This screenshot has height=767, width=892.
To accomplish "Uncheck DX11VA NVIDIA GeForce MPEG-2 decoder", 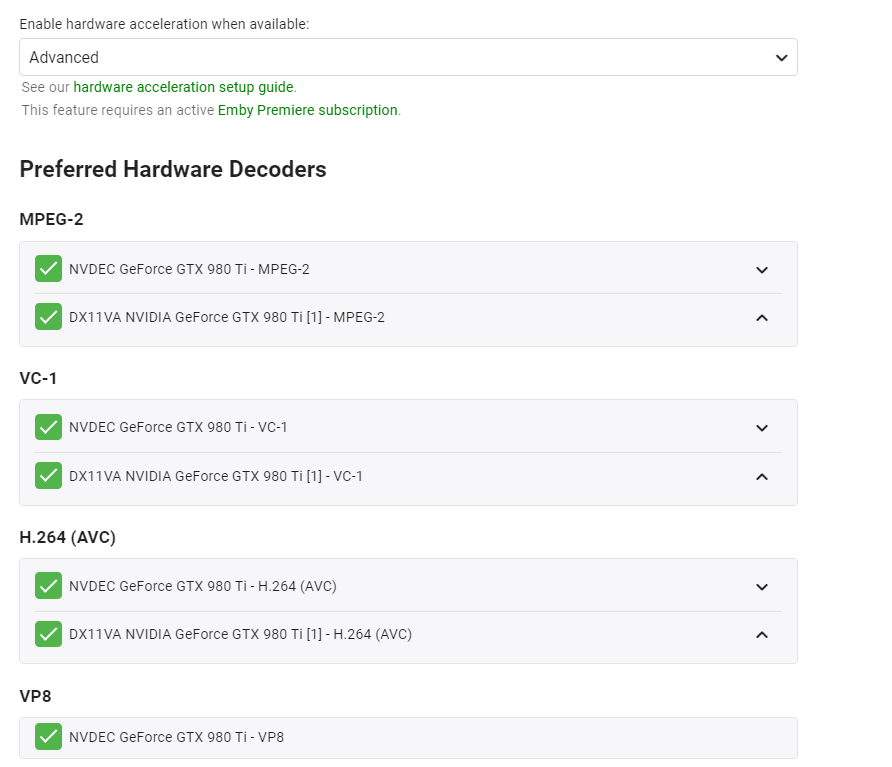I will click(x=48, y=317).
